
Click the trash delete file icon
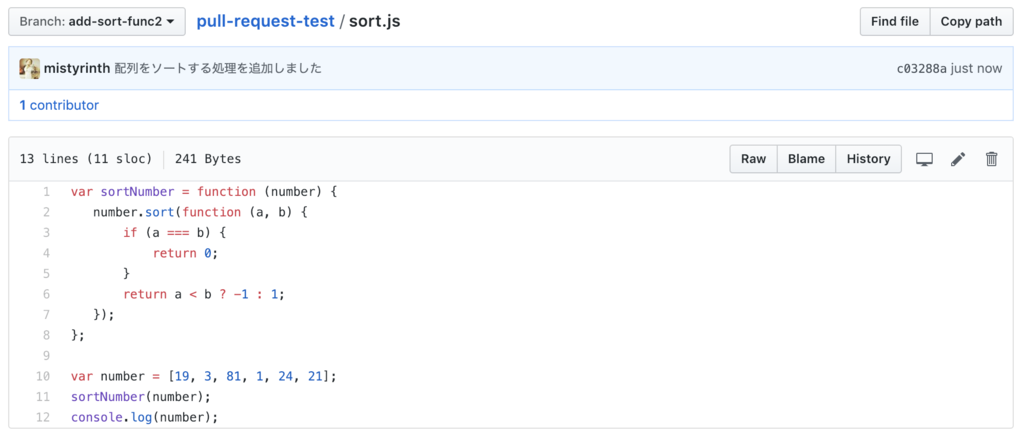(x=991, y=159)
